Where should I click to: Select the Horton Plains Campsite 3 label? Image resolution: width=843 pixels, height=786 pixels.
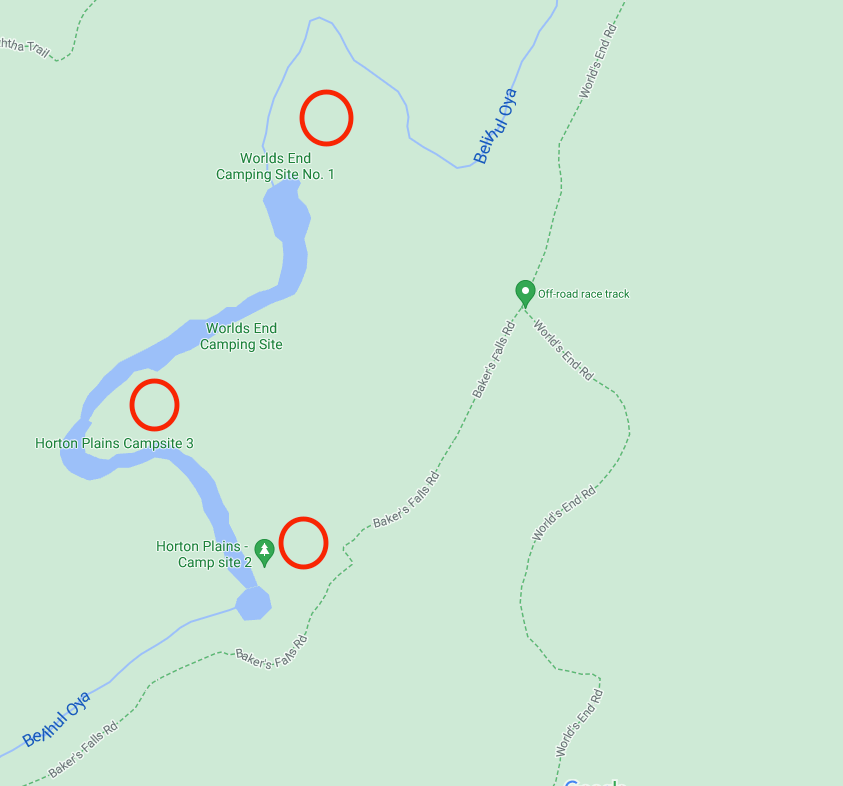point(114,443)
